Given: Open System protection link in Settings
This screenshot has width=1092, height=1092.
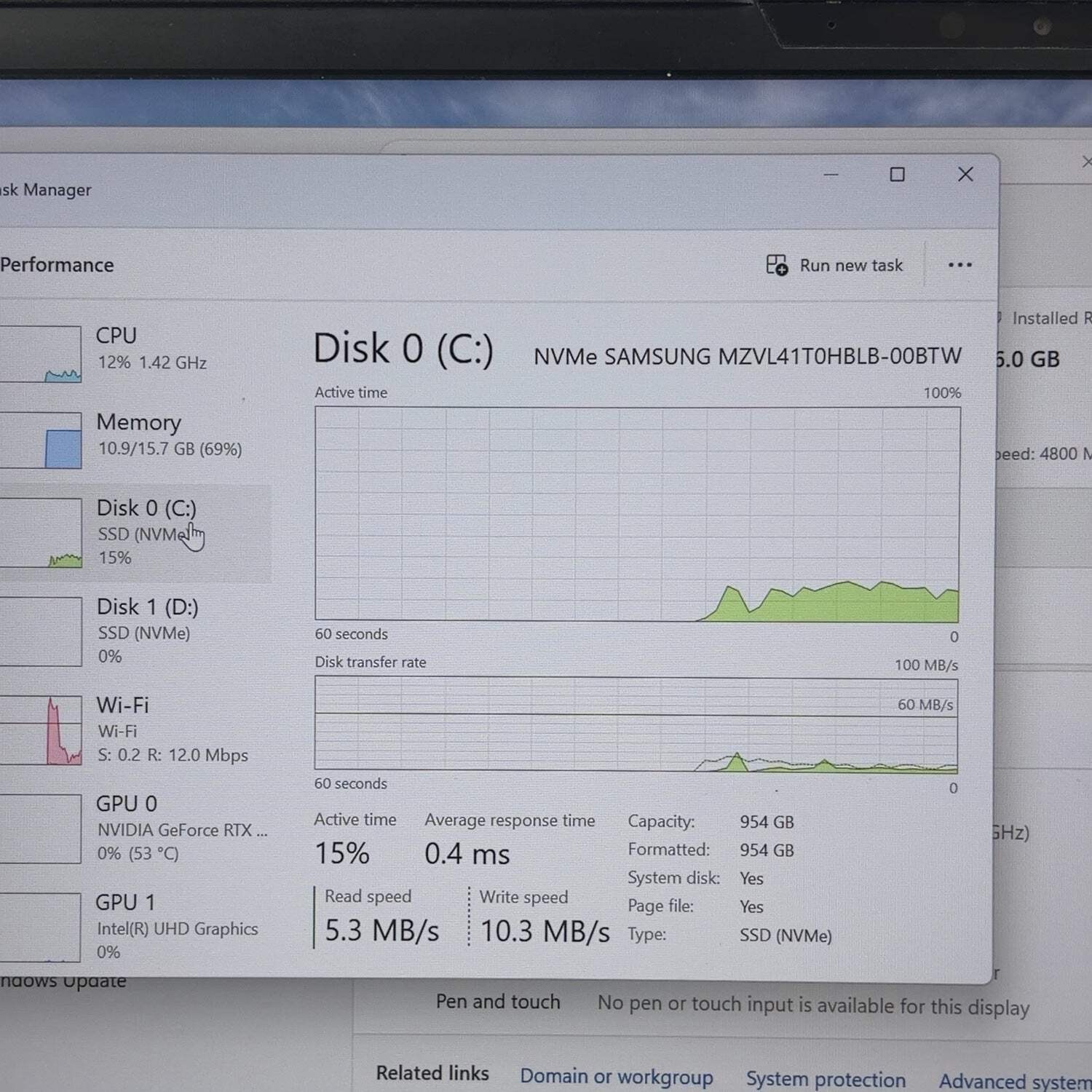Looking at the screenshot, I should 826,1079.
